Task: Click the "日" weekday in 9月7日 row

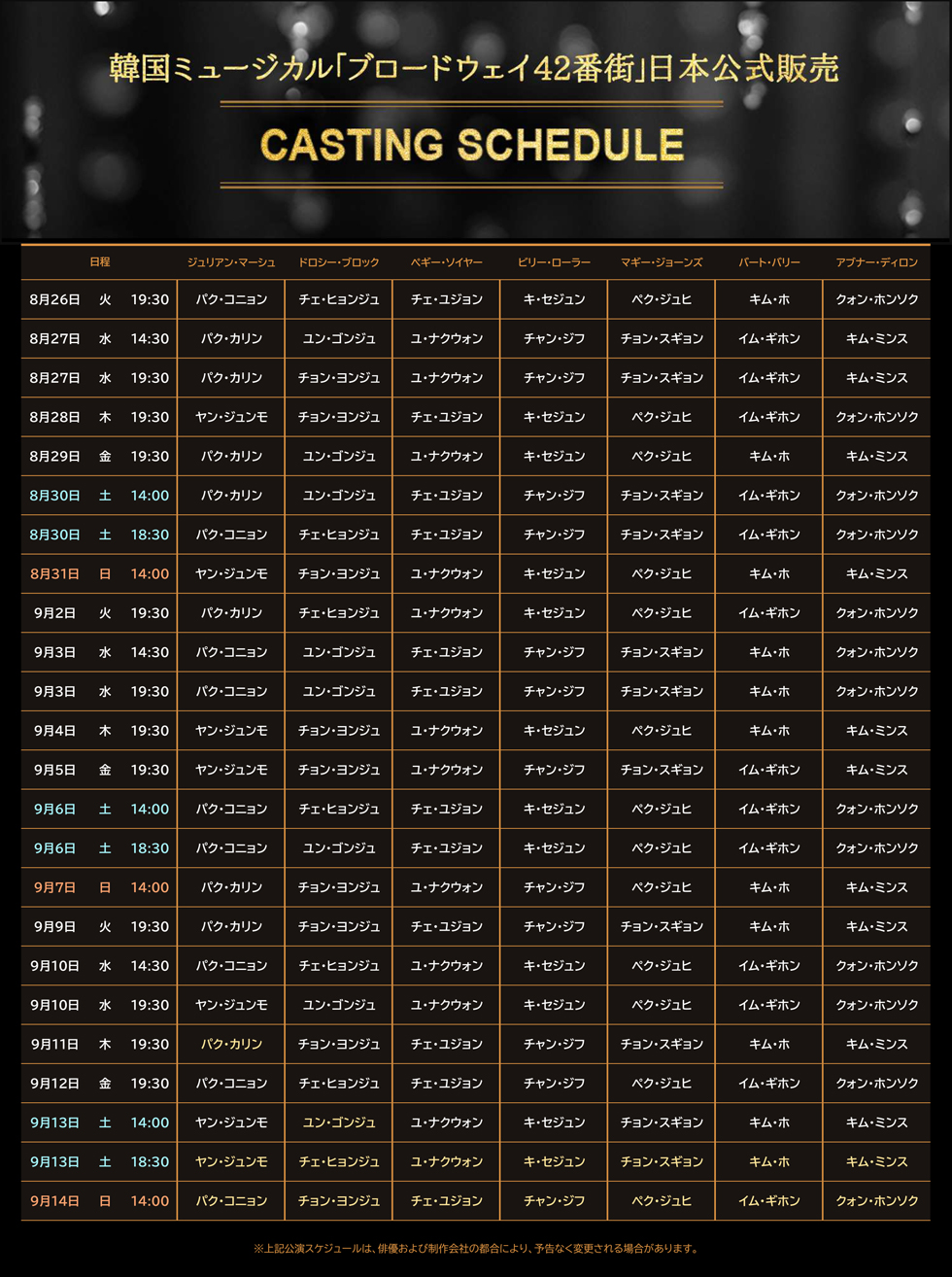Action: coord(105,887)
